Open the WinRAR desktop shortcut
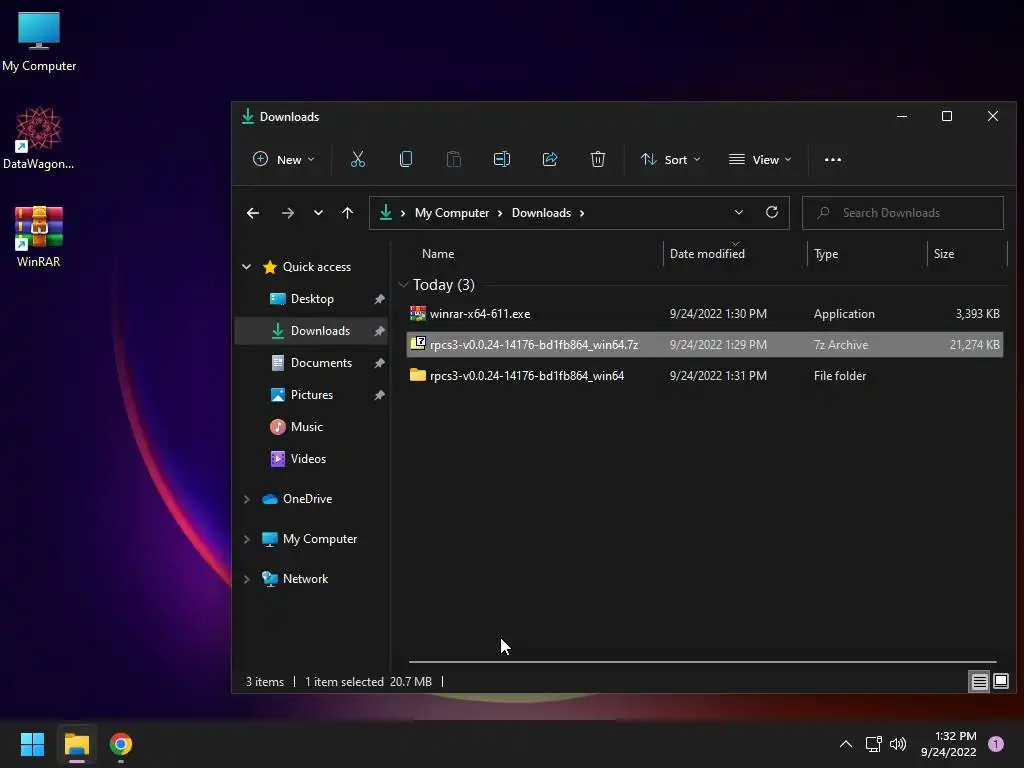1024x768 pixels. coord(39,236)
